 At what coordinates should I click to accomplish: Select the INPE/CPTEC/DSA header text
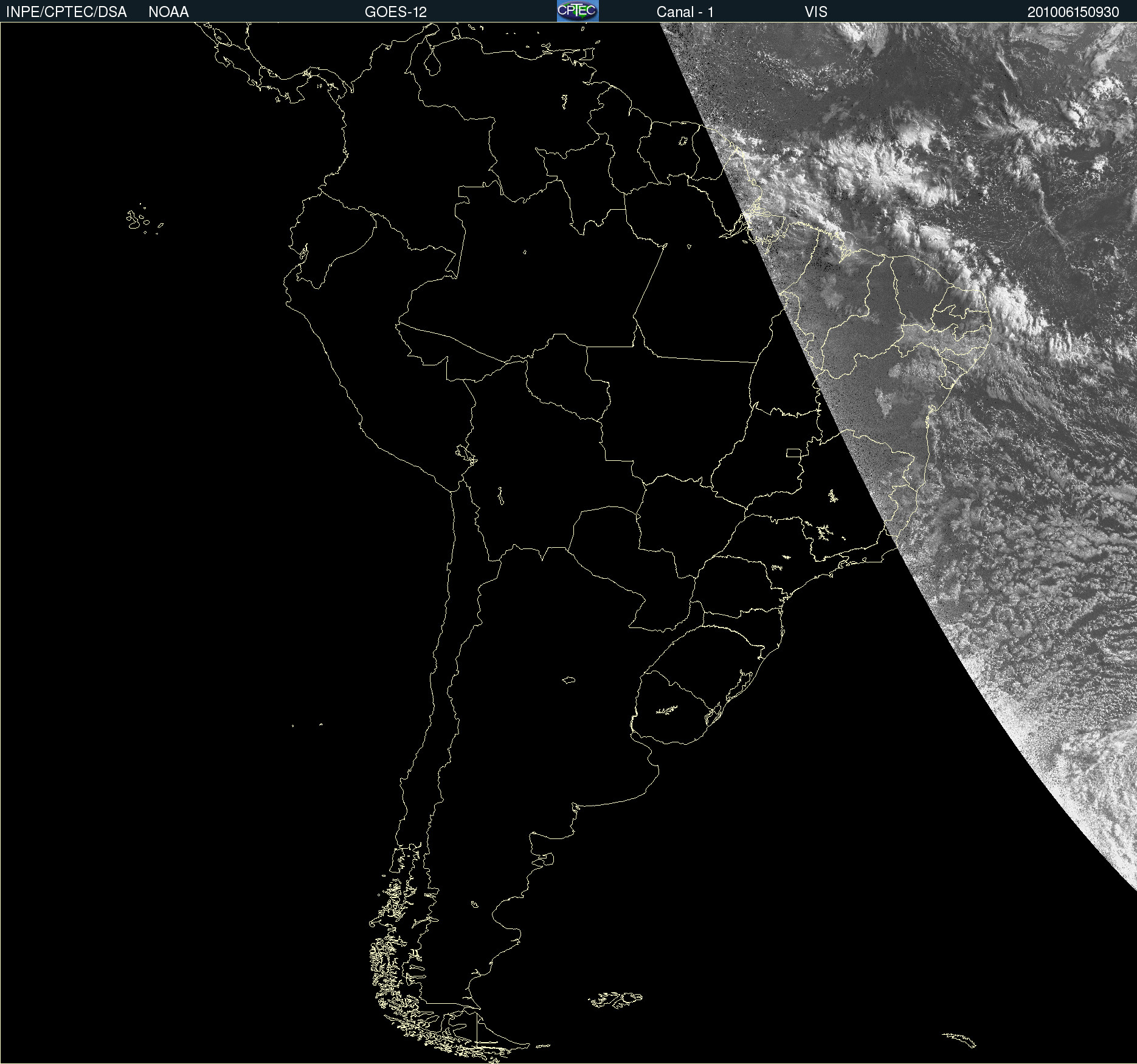click(66, 12)
